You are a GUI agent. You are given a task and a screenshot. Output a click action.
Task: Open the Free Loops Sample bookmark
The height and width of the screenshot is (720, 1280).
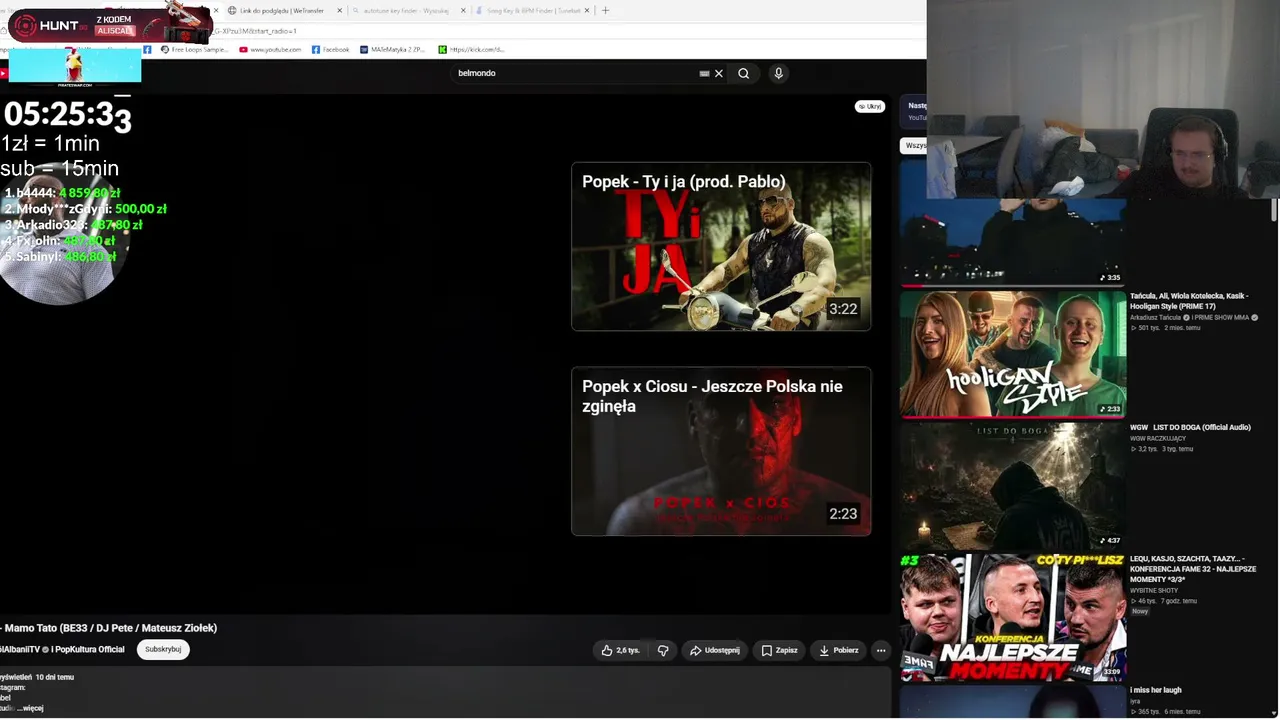tap(193, 49)
